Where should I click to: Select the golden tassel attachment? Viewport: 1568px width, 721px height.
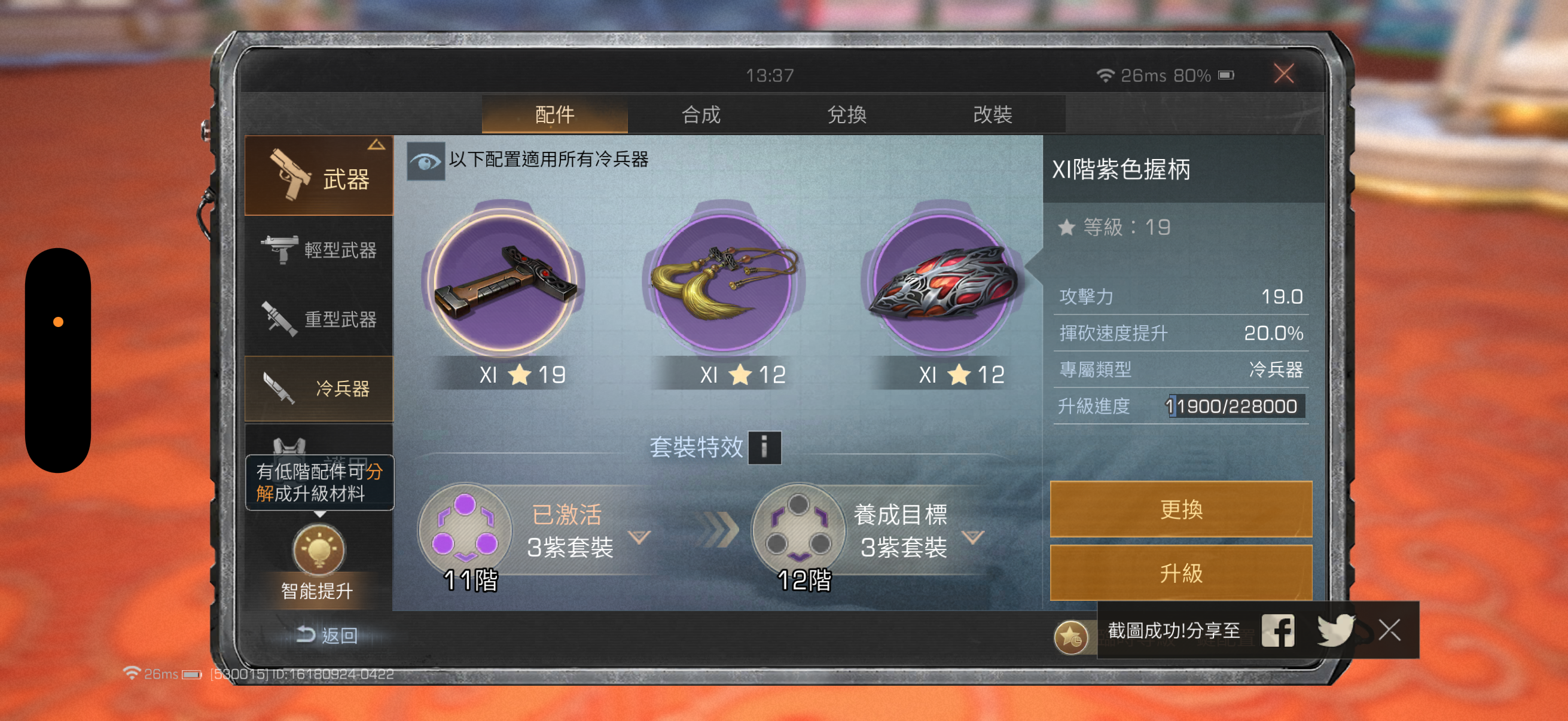point(724,282)
